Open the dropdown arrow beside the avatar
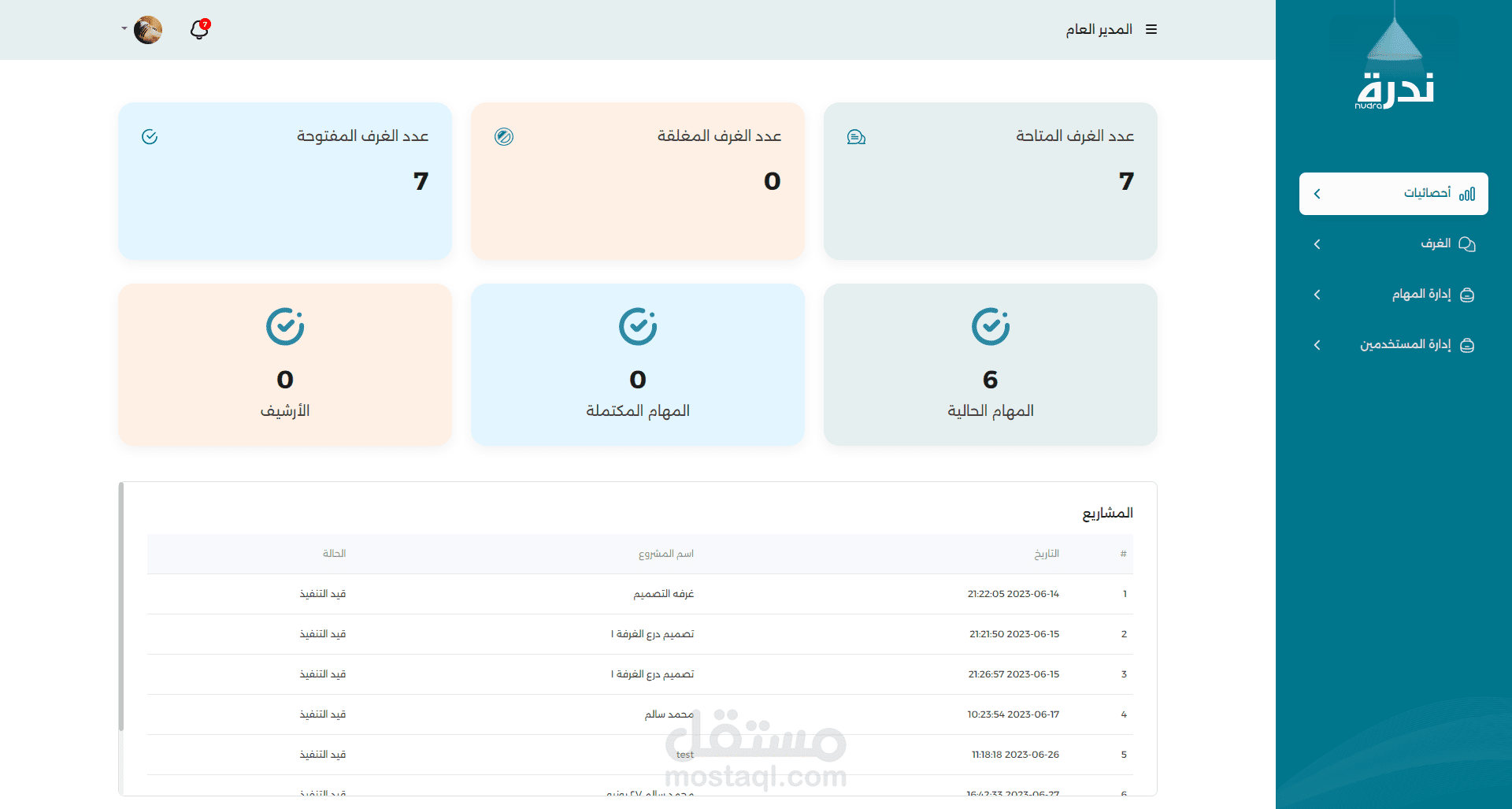 coord(124,29)
